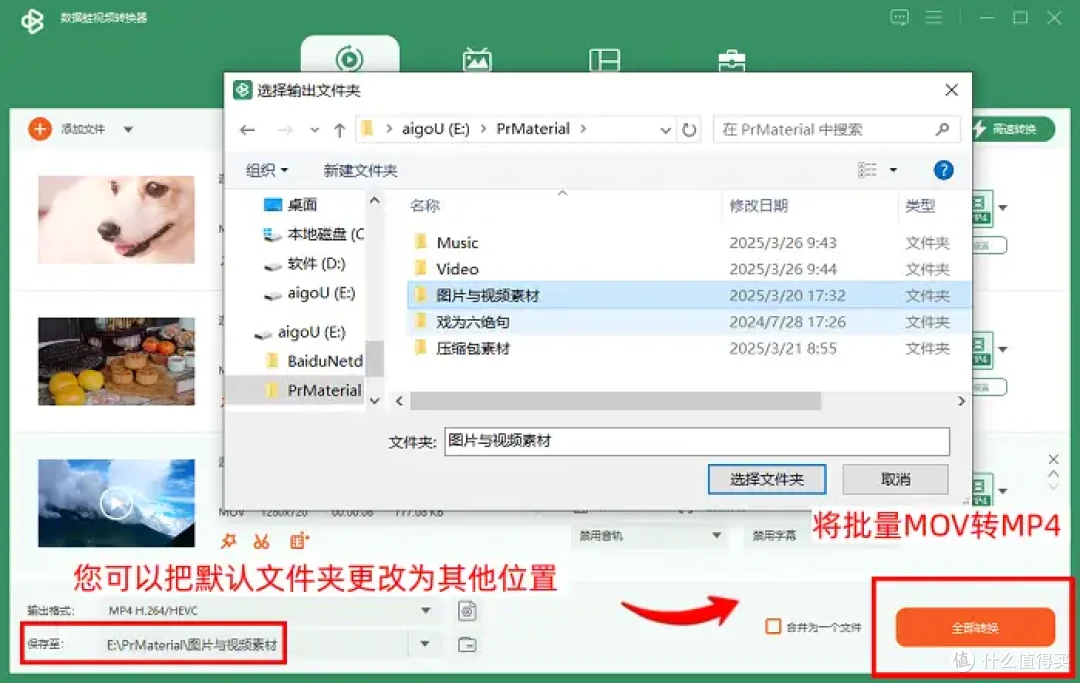Click the 文件夹 name input field
This screenshot has width=1080, height=683.
click(696, 441)
